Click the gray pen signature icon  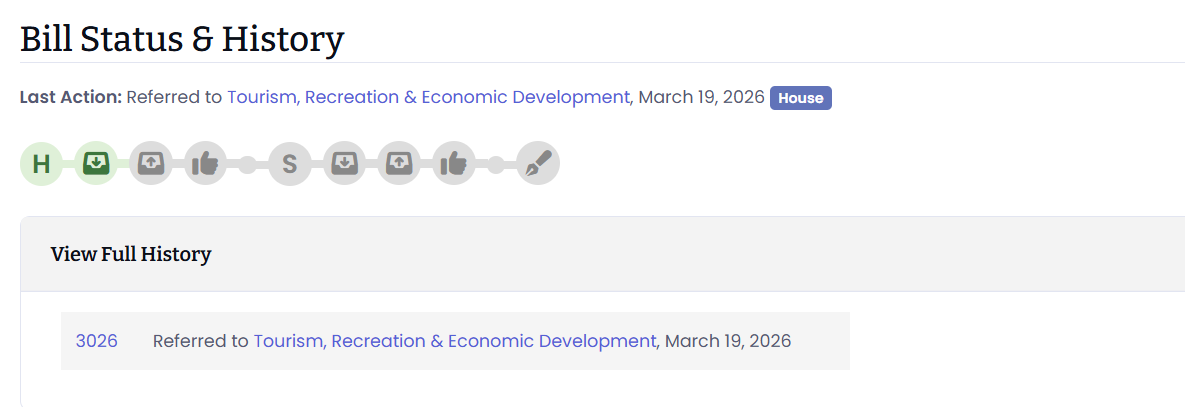point(538,163)
